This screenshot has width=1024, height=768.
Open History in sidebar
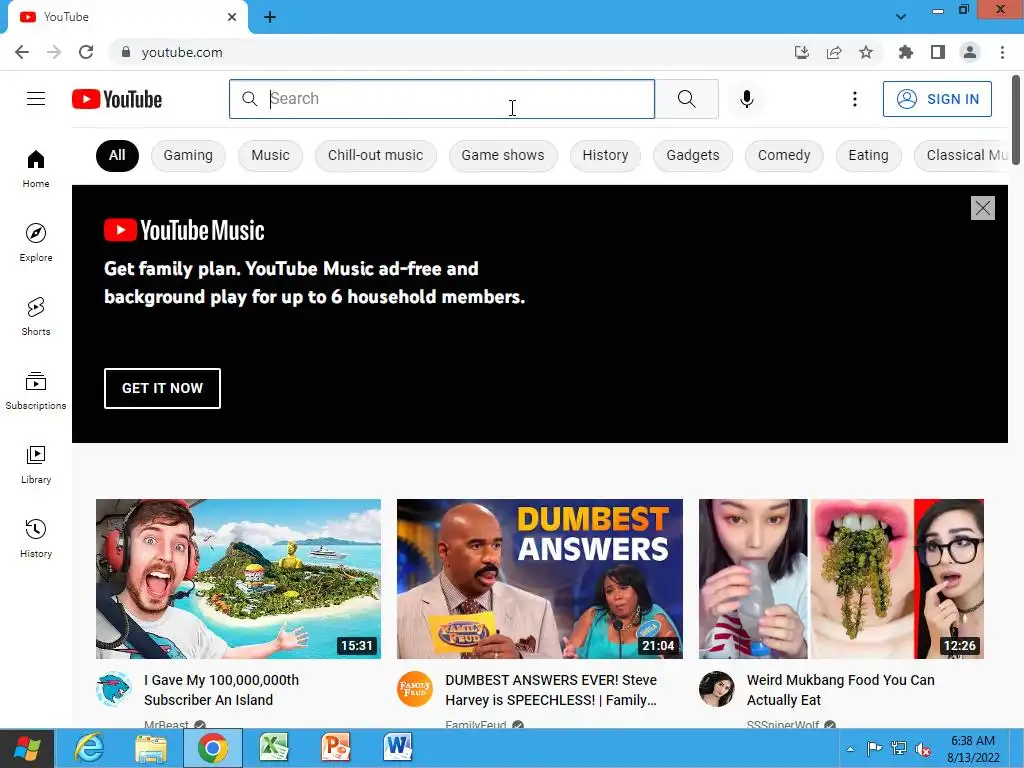coord(36,539)
